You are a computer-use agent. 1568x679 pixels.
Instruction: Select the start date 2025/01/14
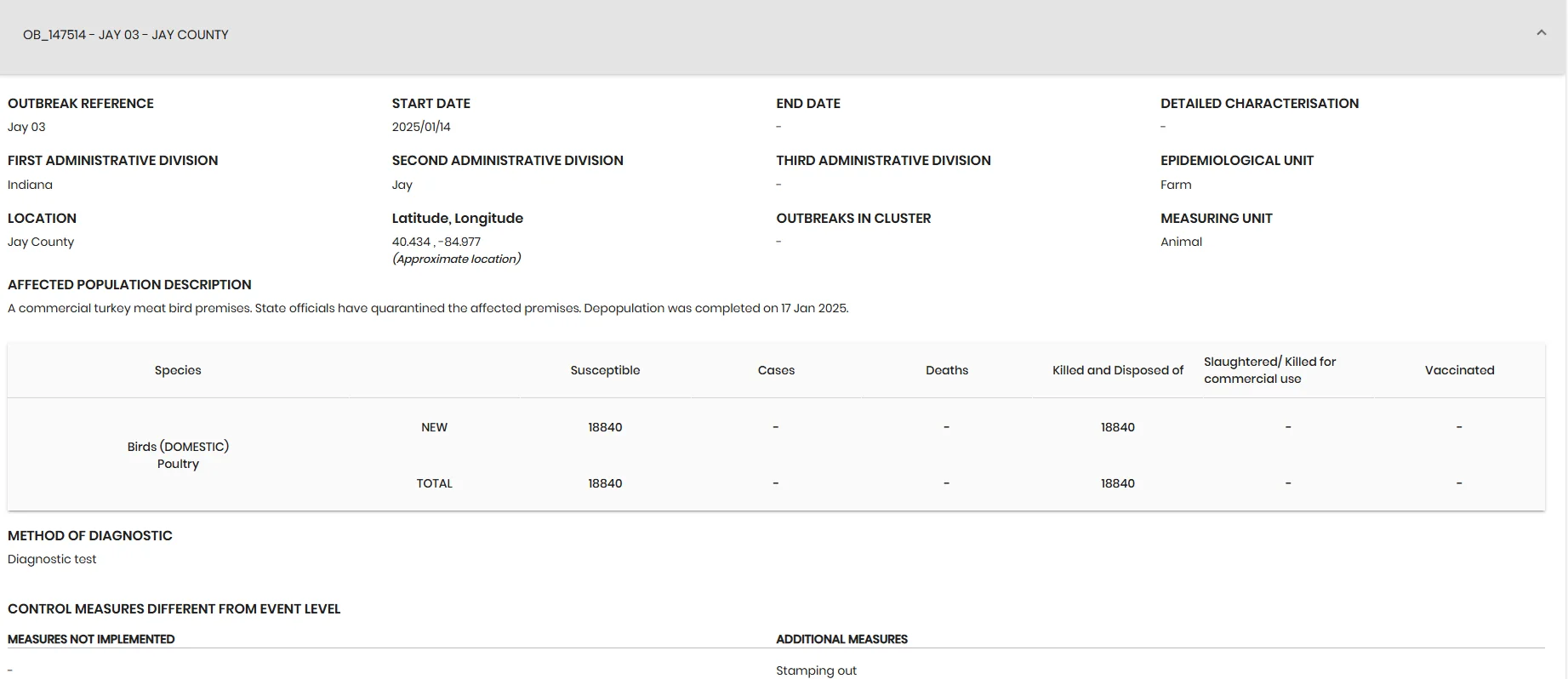[x=421, y=127]
